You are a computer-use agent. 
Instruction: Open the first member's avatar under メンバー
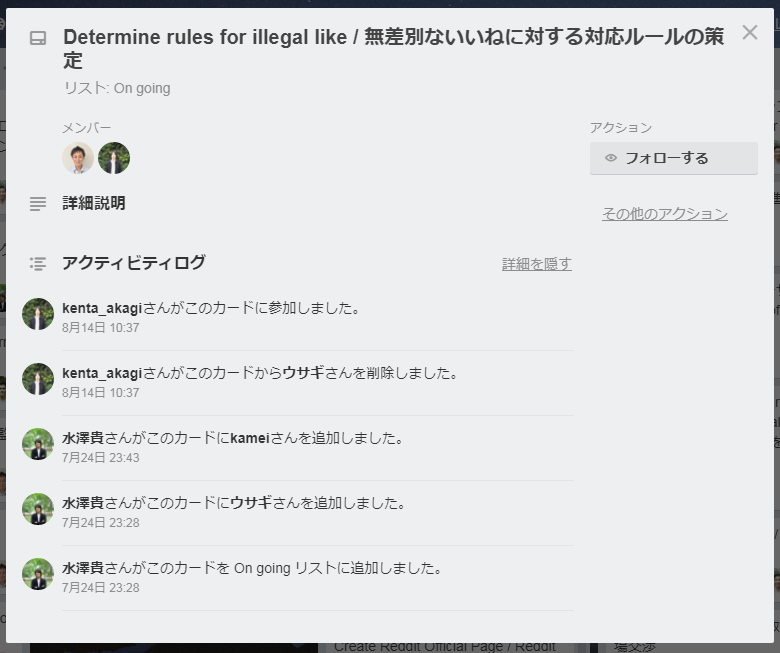(78, 158)
